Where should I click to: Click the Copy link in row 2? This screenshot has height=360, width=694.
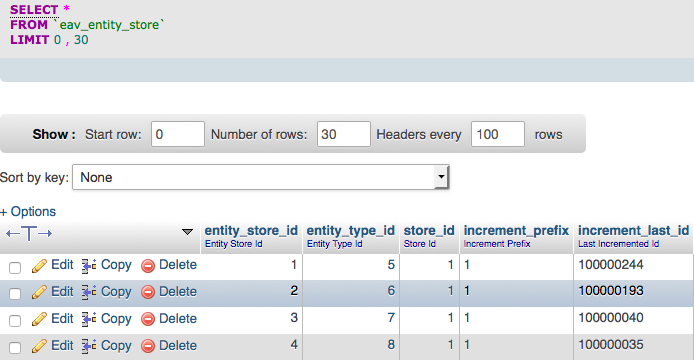[116, 292]
